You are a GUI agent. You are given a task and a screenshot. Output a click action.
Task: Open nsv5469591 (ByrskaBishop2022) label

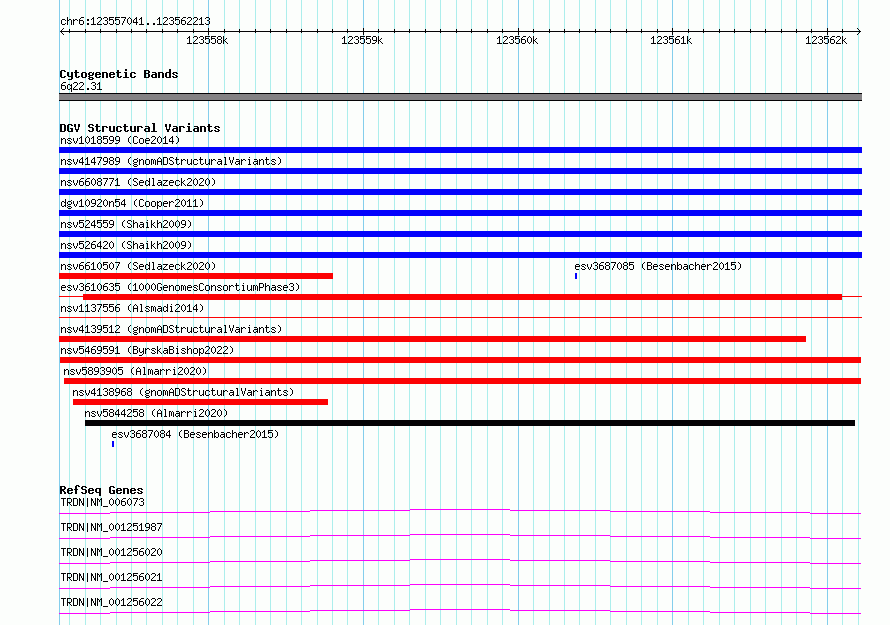147,350
